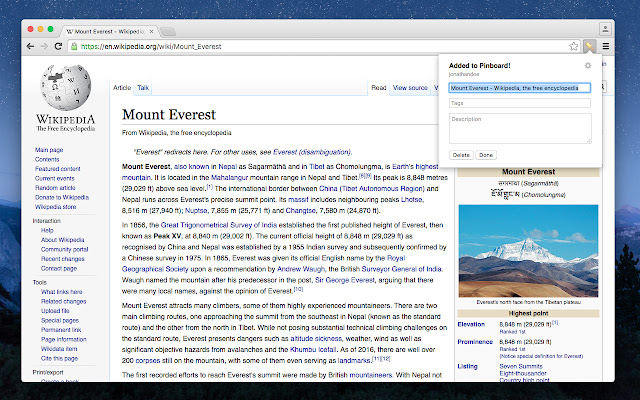Image resolution: width=640 pixels, height=400 pixels.
Task: Click the green padlock security icon
Action: coord(73,47)
